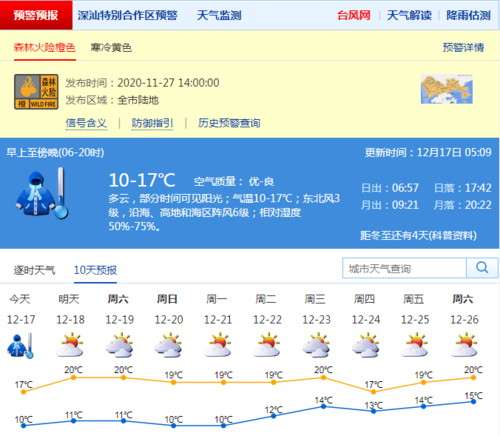The image size is (500, 436).
Task: Select the 森林火险橙色 warning tab
Action: click(44, 48)
